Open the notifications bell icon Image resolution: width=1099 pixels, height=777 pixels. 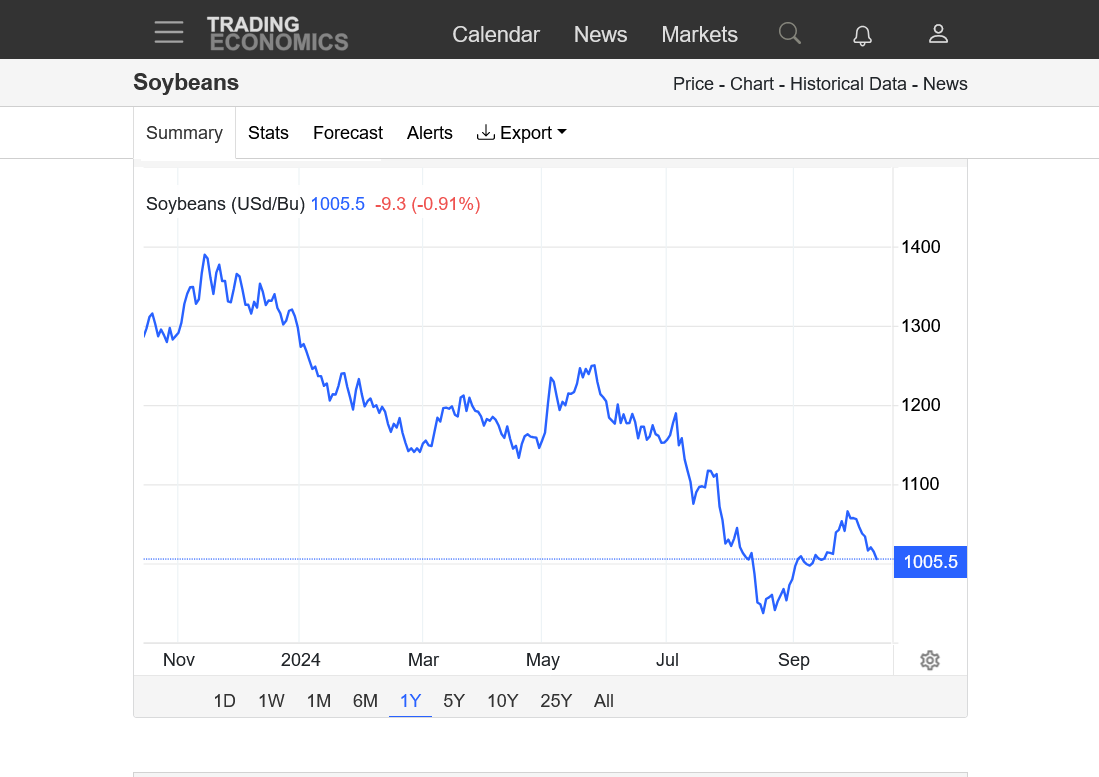tap(862, 35)
